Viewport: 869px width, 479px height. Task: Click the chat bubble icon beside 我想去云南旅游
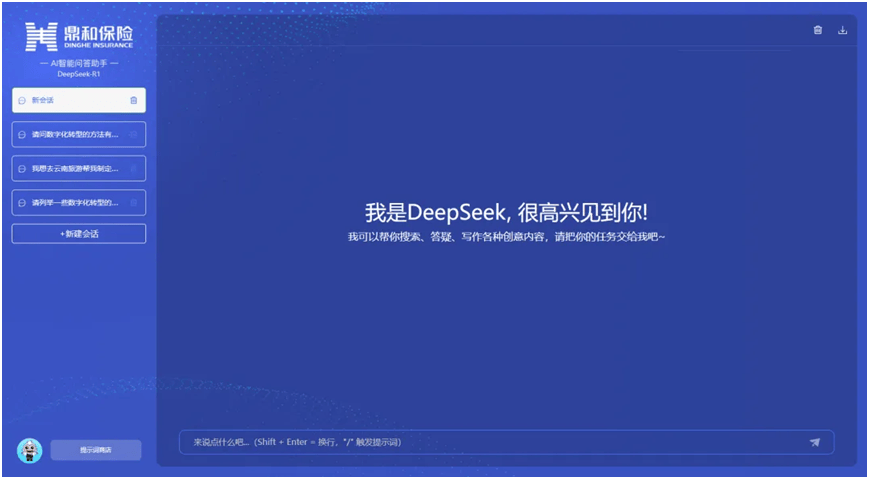click(x=22, y=169)
